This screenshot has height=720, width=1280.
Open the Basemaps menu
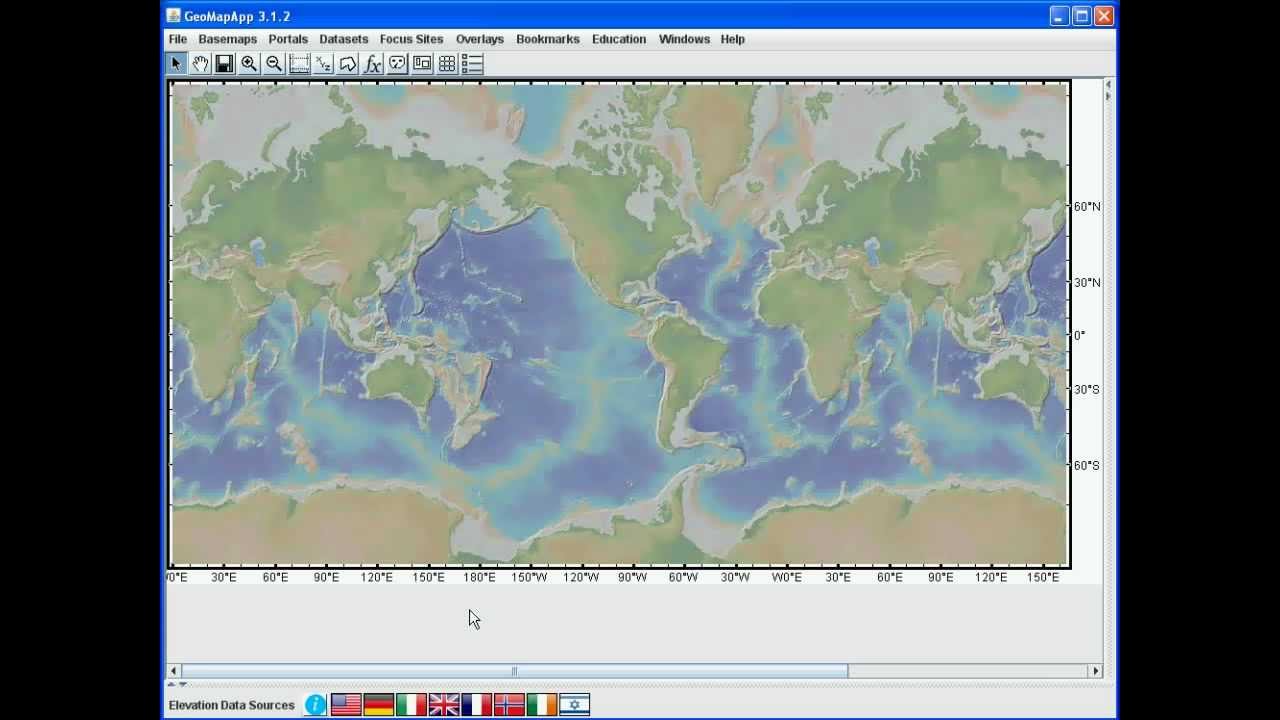coord(228,39)
